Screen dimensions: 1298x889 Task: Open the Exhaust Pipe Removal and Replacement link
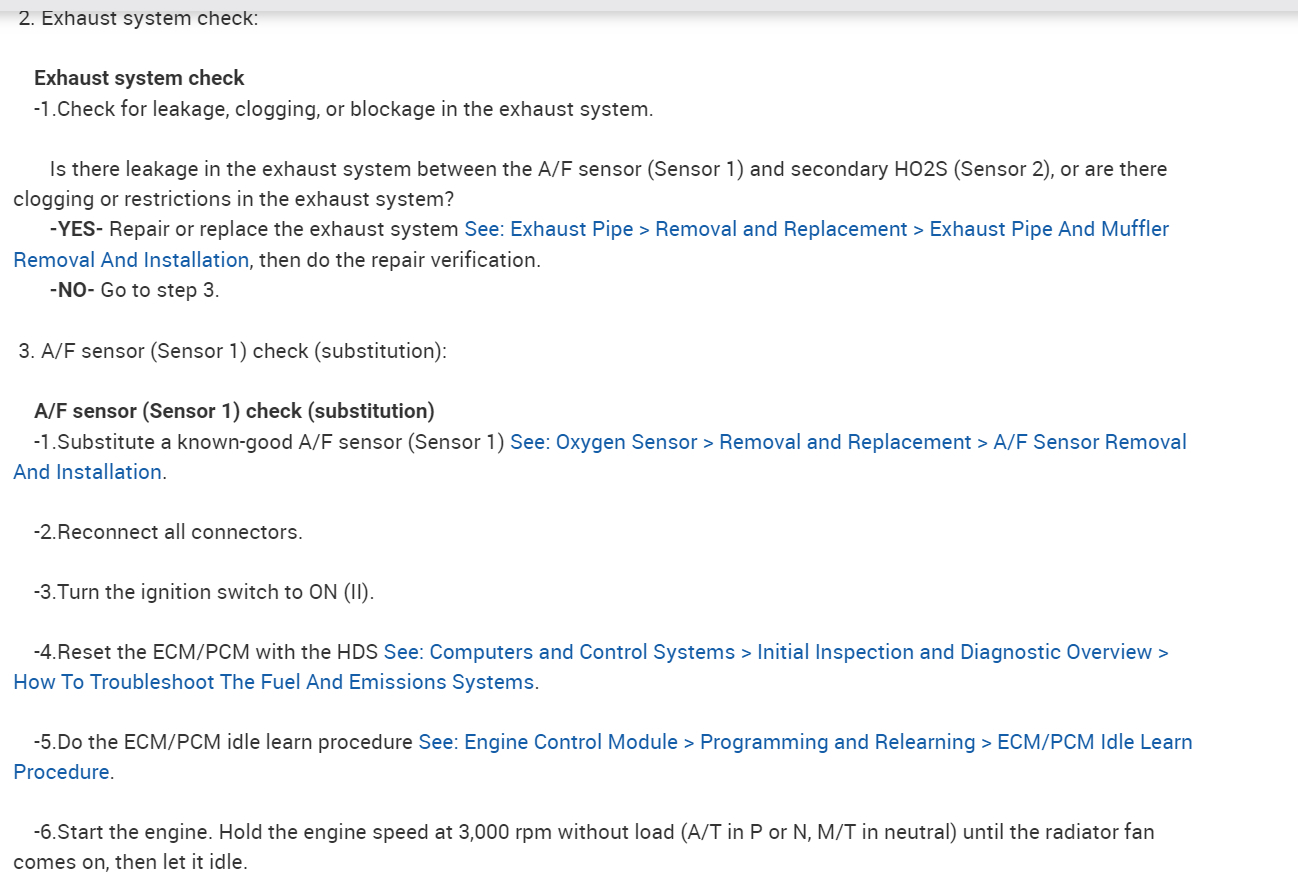[816, 229]
